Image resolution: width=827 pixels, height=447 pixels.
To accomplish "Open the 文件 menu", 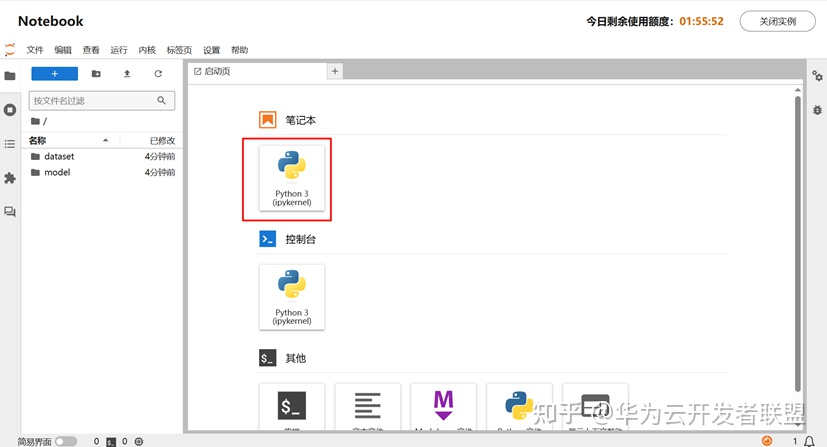I will [35, 50].
